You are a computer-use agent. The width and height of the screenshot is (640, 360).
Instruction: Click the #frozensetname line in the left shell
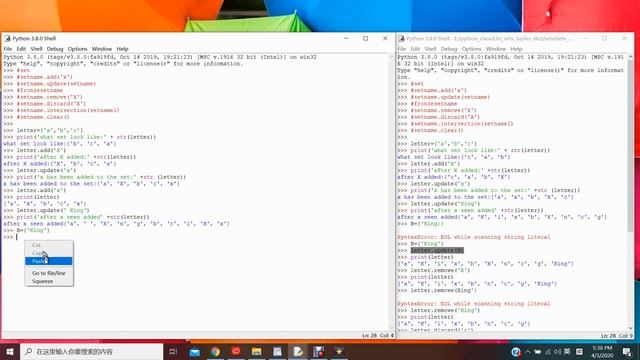40,90
